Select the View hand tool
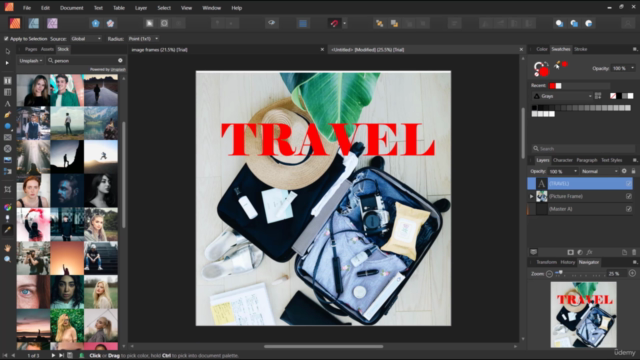The width and height of the screenshot is (640, 360). (x=7, y=248)
